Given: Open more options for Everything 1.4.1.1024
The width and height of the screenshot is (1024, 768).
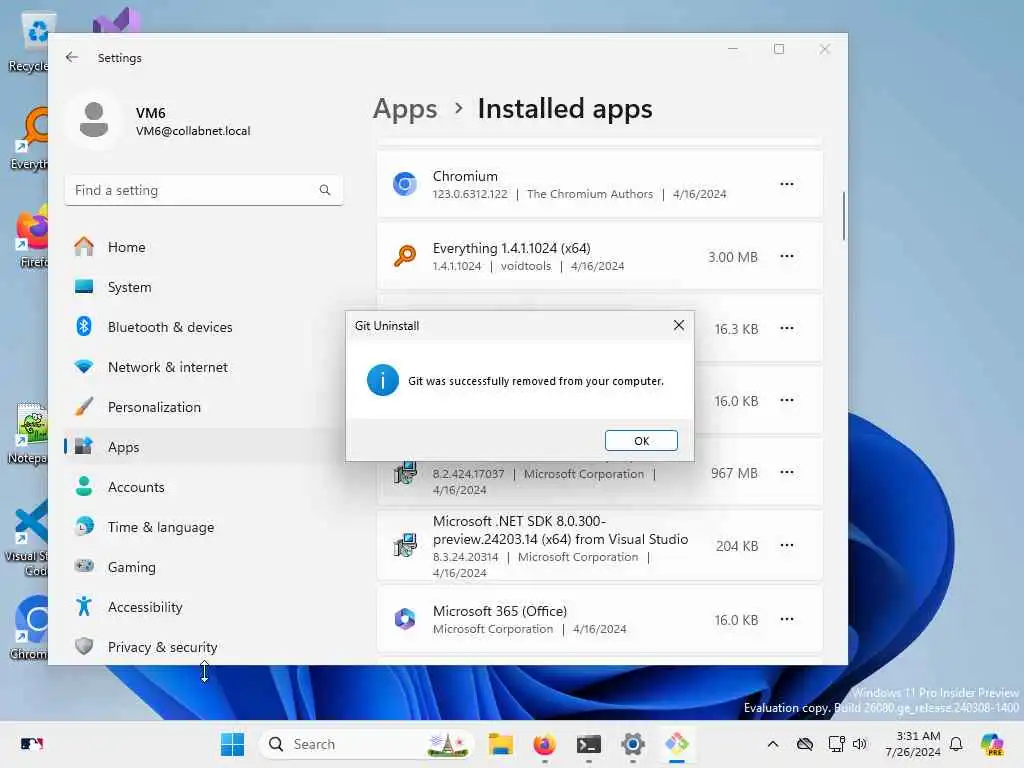Looking at the screenshot, I should 787,256.
